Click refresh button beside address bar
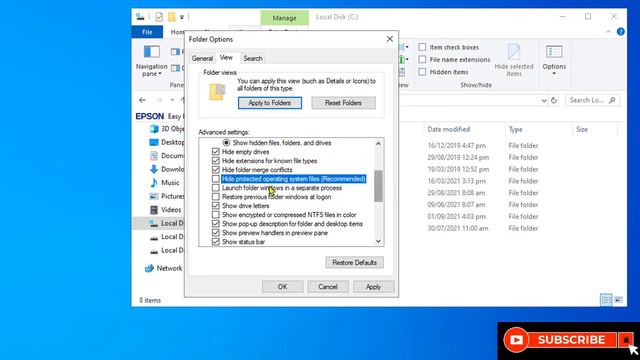 pos(553,100)
